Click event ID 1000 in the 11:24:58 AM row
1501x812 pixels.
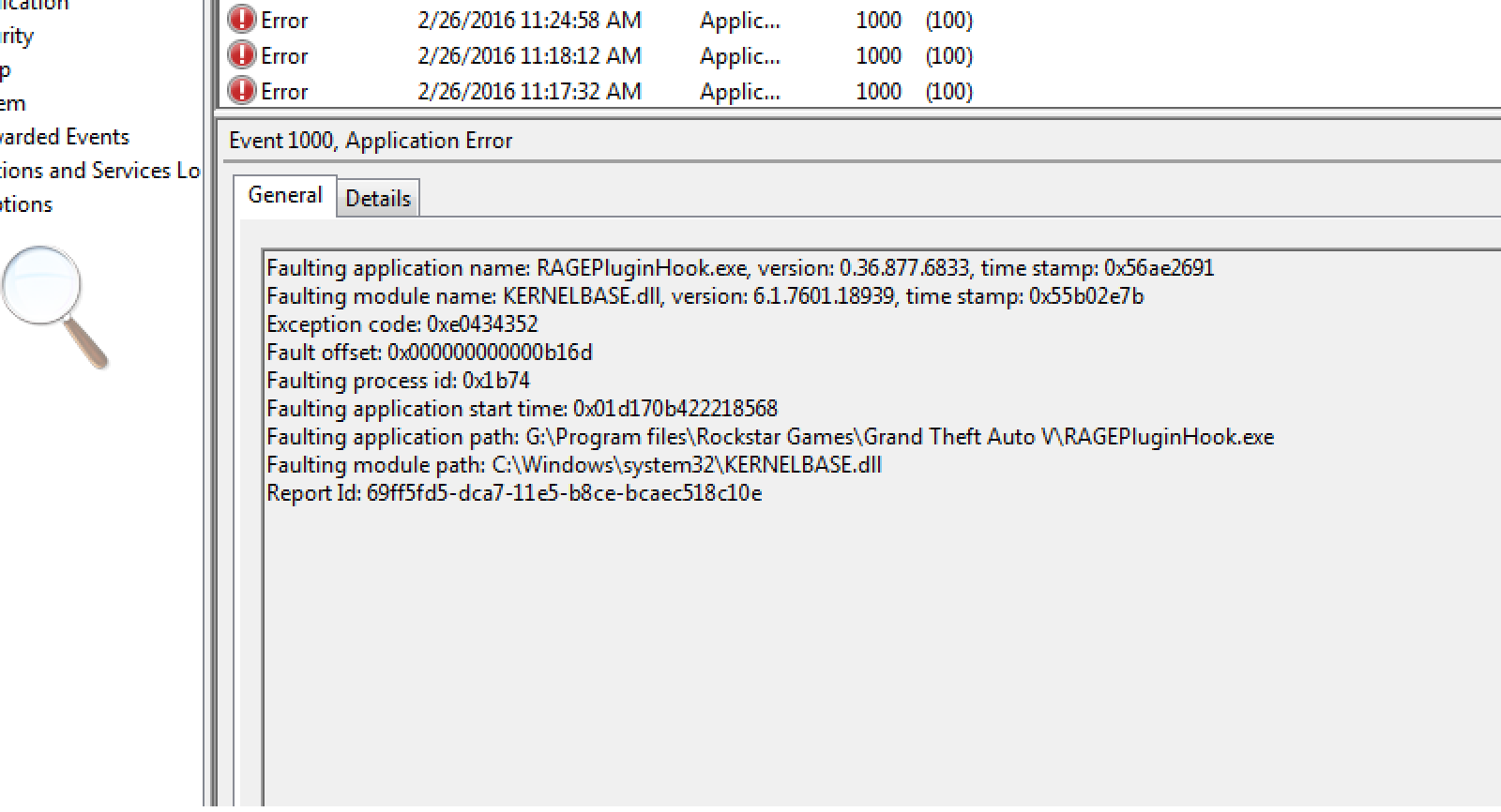878,20
